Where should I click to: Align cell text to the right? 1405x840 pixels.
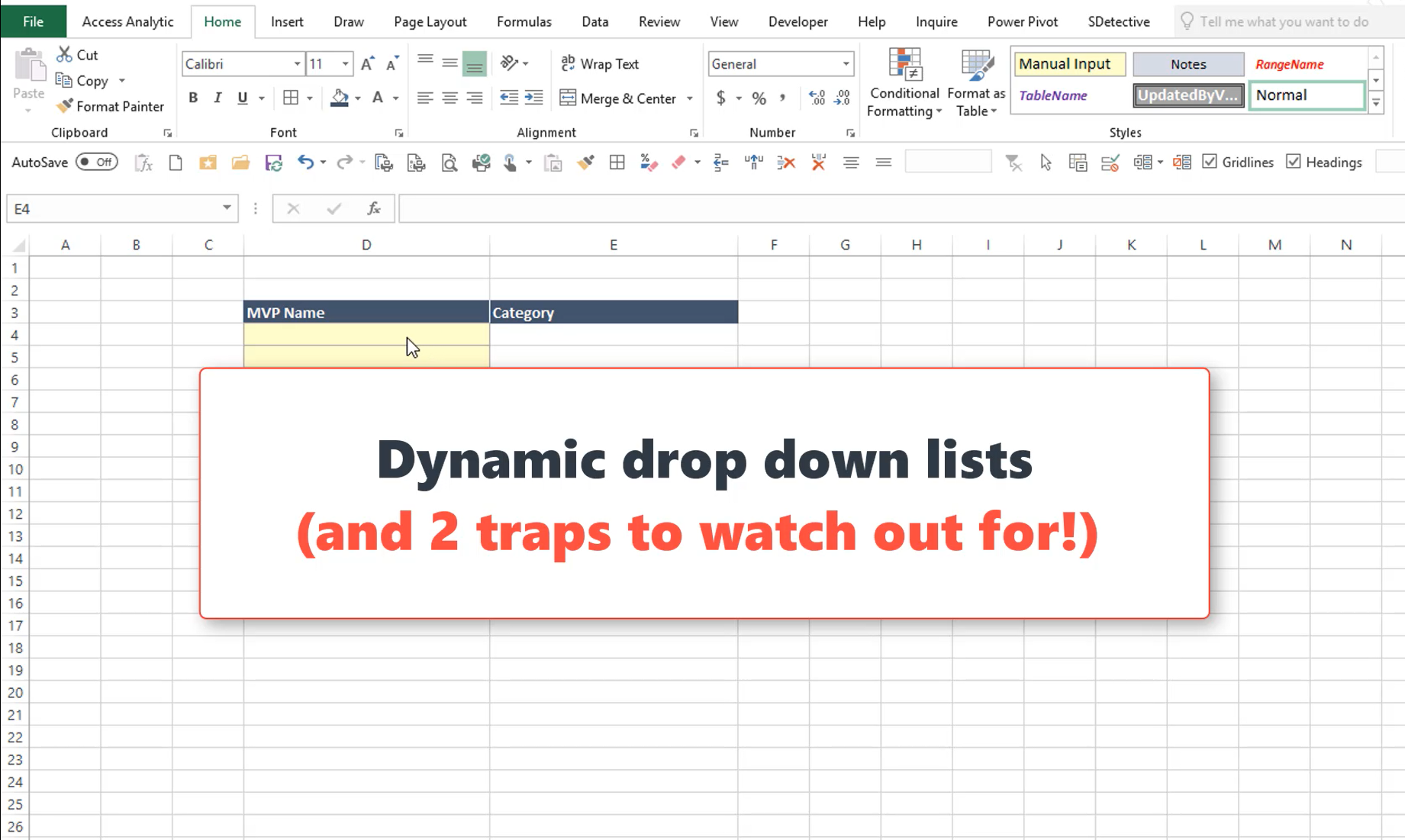pos(475,98)
